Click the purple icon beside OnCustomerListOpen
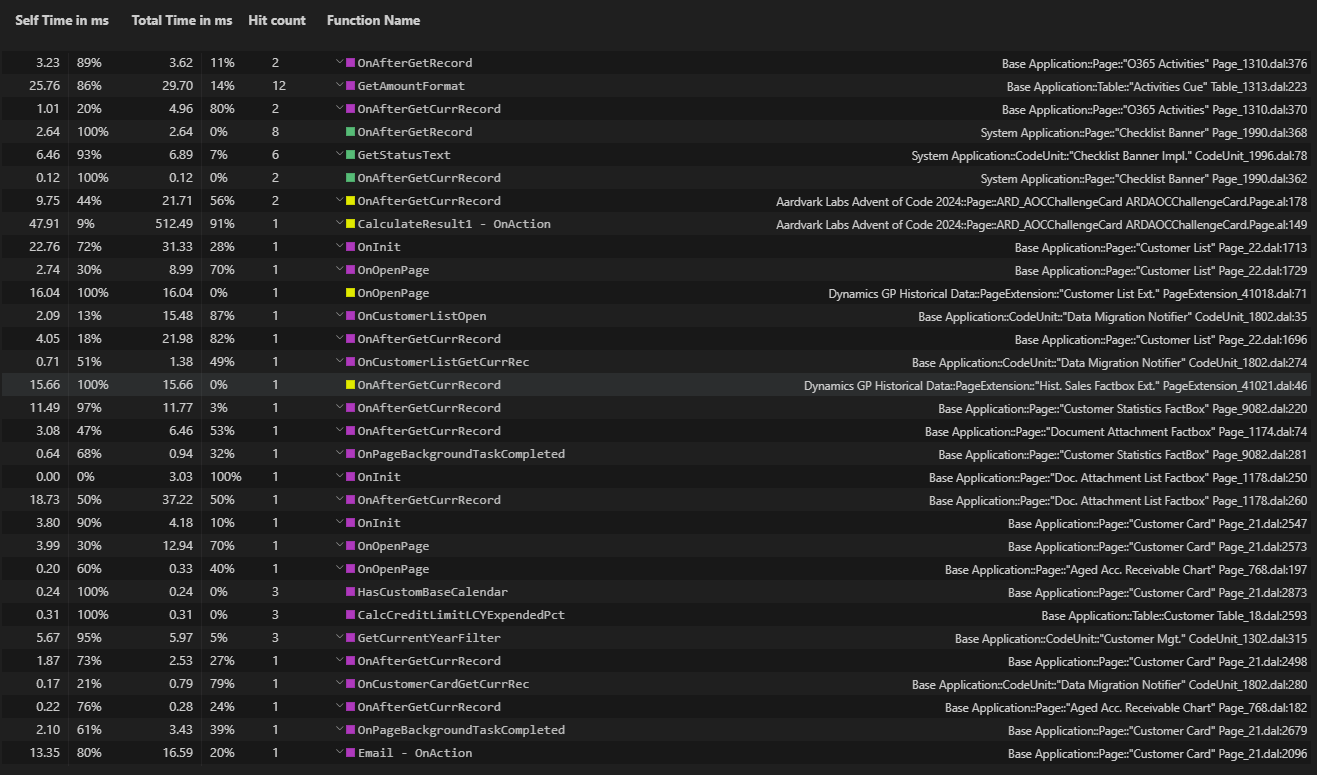Screen dimensions: 1317x775 pos(351,316)
